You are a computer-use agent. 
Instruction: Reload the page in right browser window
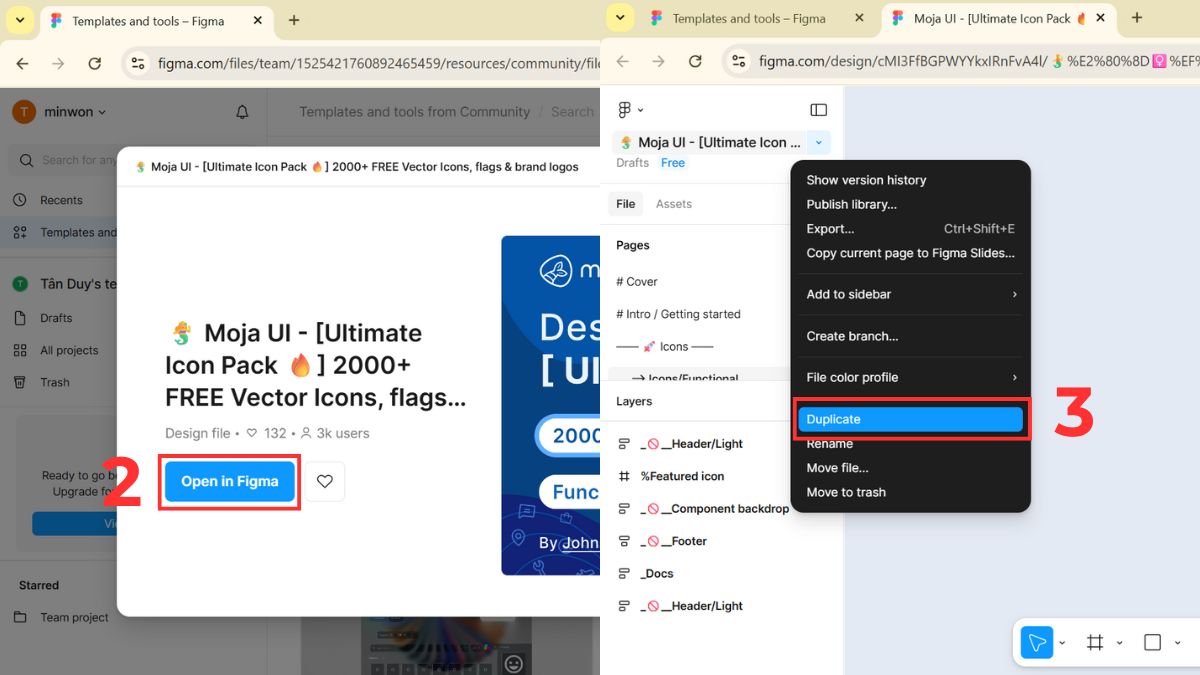[x=696, y=61]
